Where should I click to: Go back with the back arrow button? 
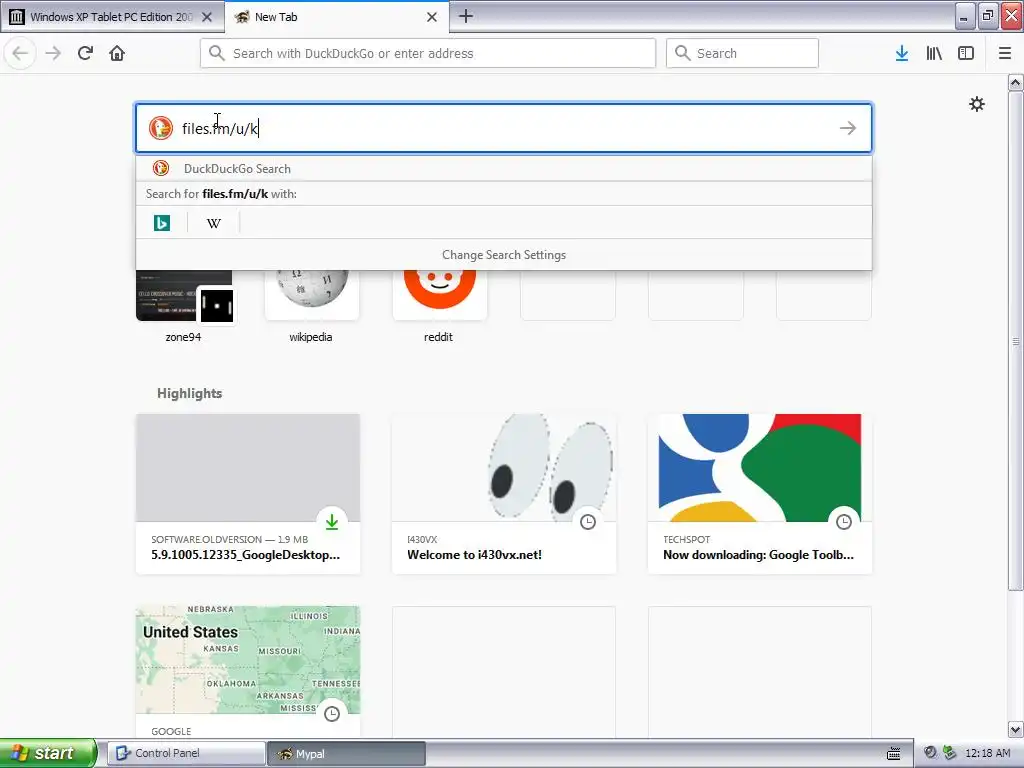pyautogui.click(x=20, y=54)
